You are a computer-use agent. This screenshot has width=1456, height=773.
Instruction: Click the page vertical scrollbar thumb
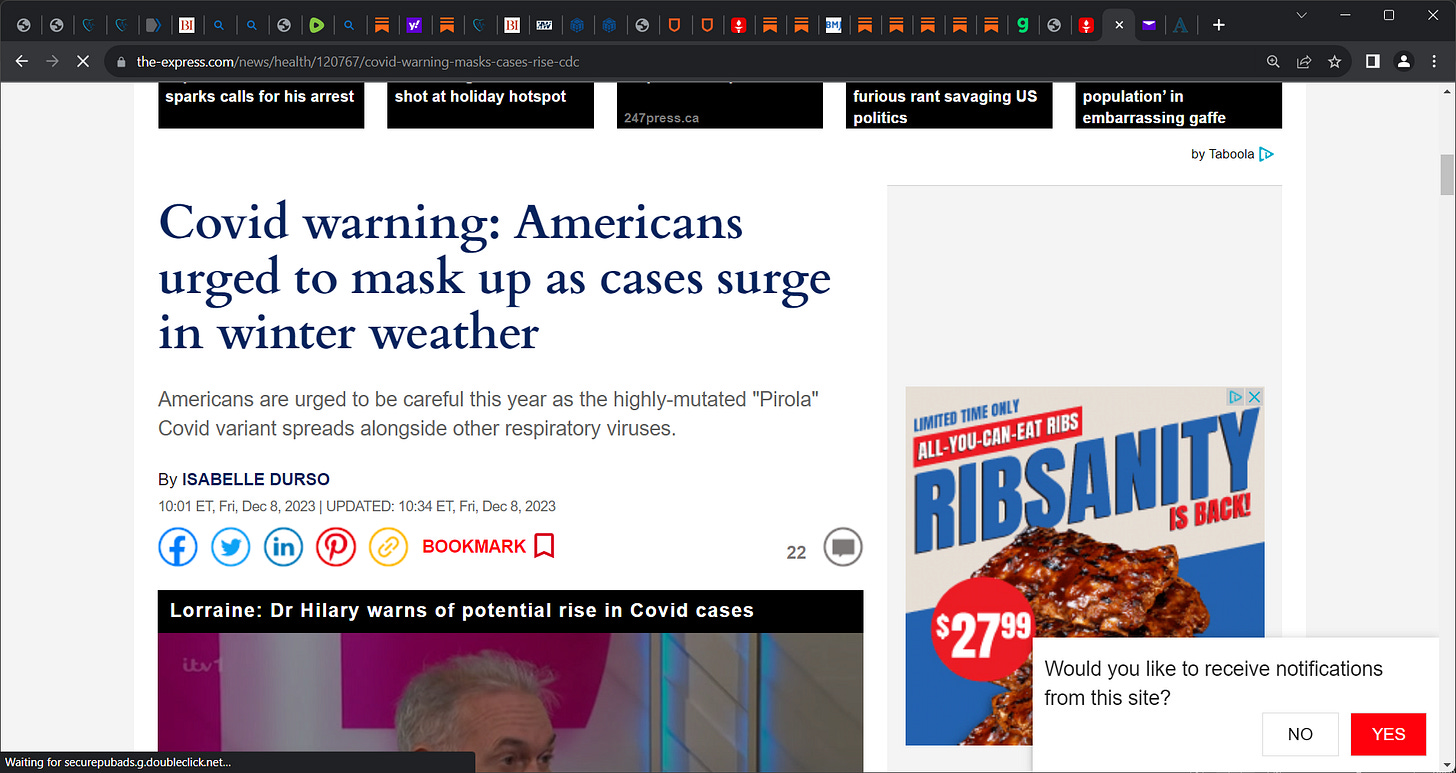coord(1446,176)
